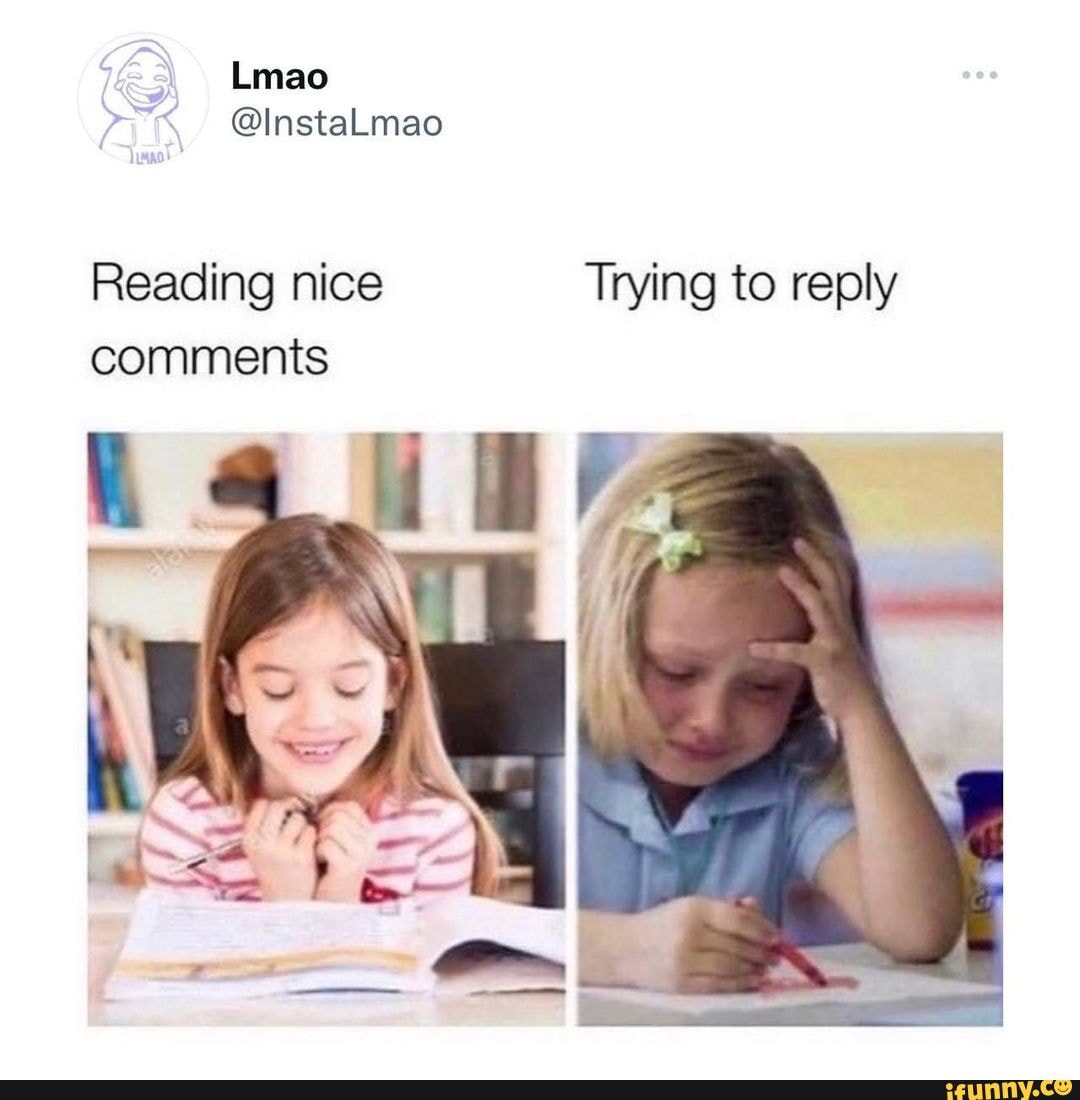
Task: Open the @InstaLmao handle link
Action: (336, 123)
